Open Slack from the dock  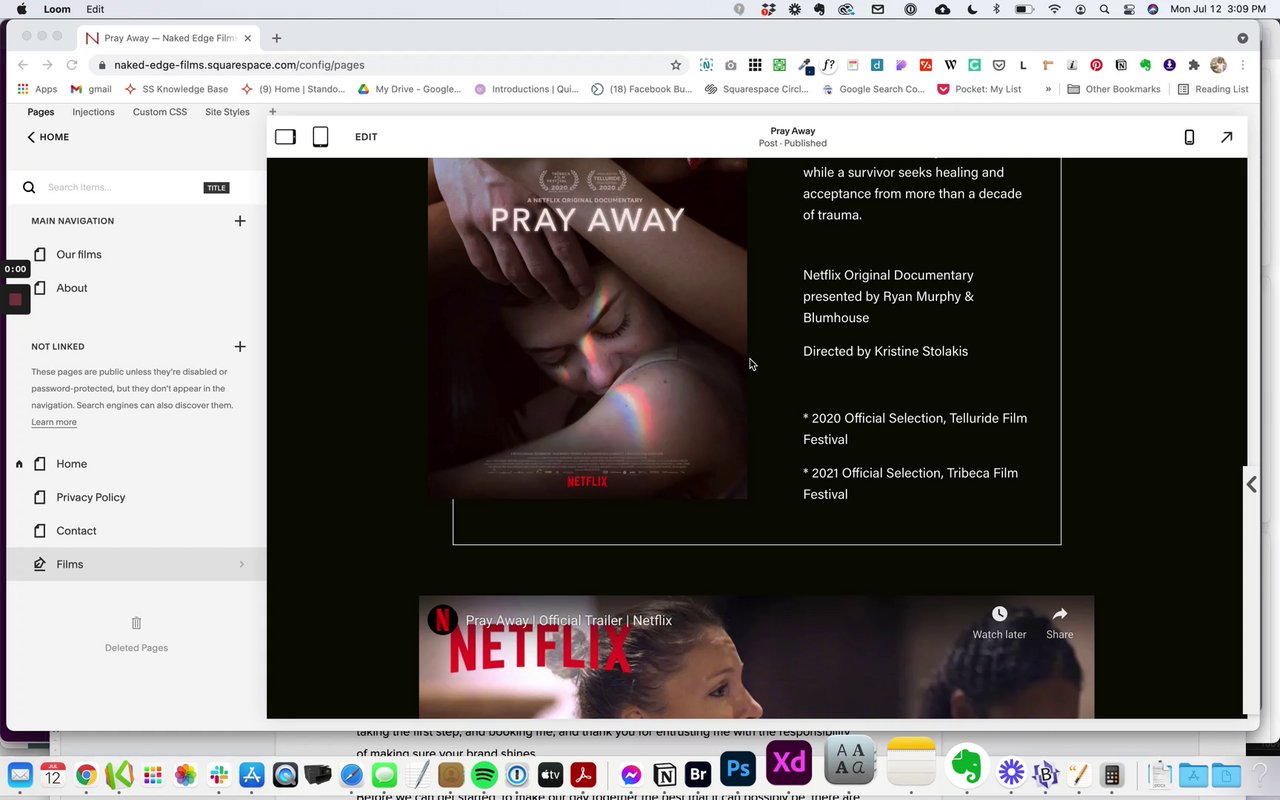(219, 775)
